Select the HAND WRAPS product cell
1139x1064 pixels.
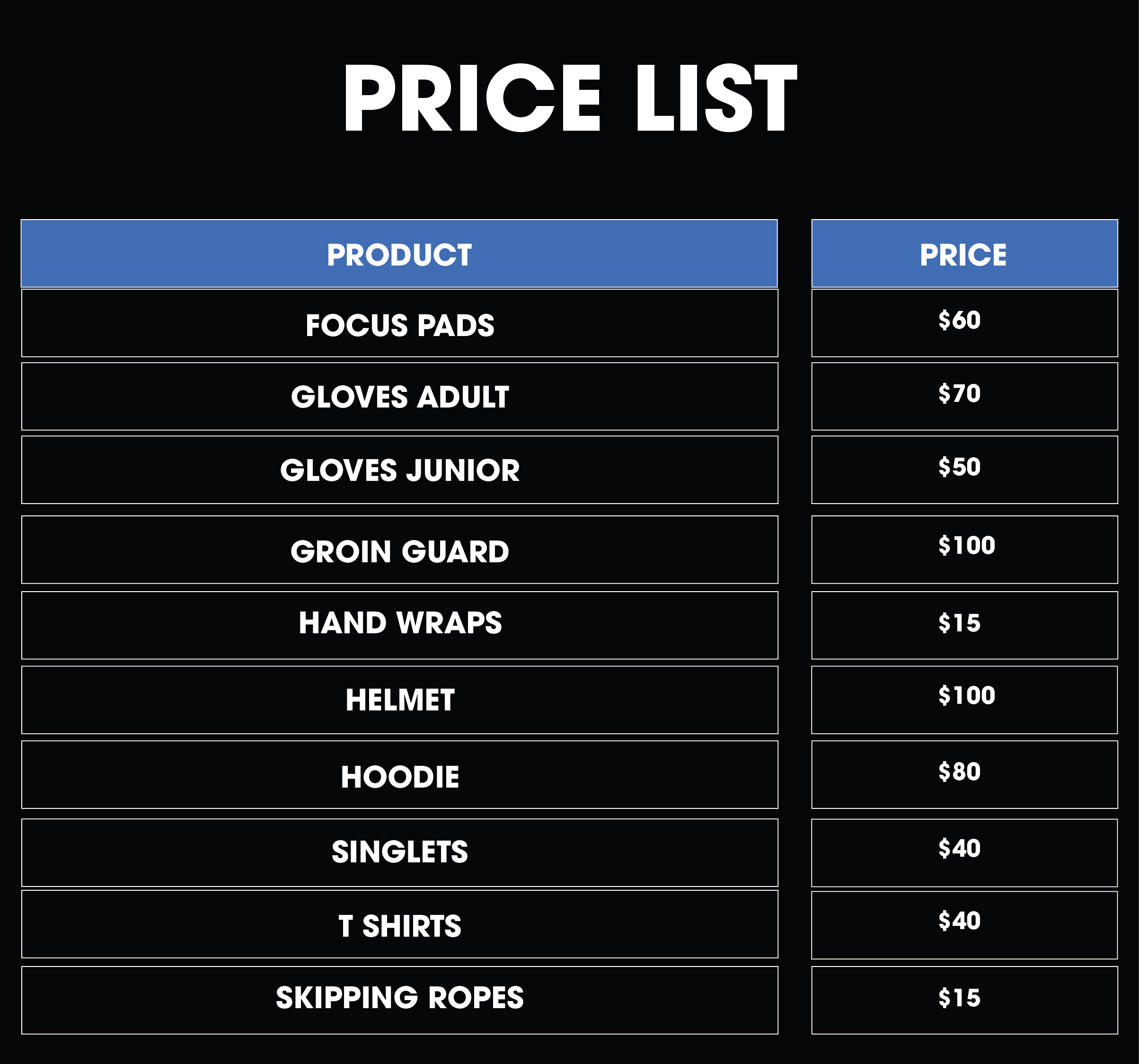tap(399, 626)
